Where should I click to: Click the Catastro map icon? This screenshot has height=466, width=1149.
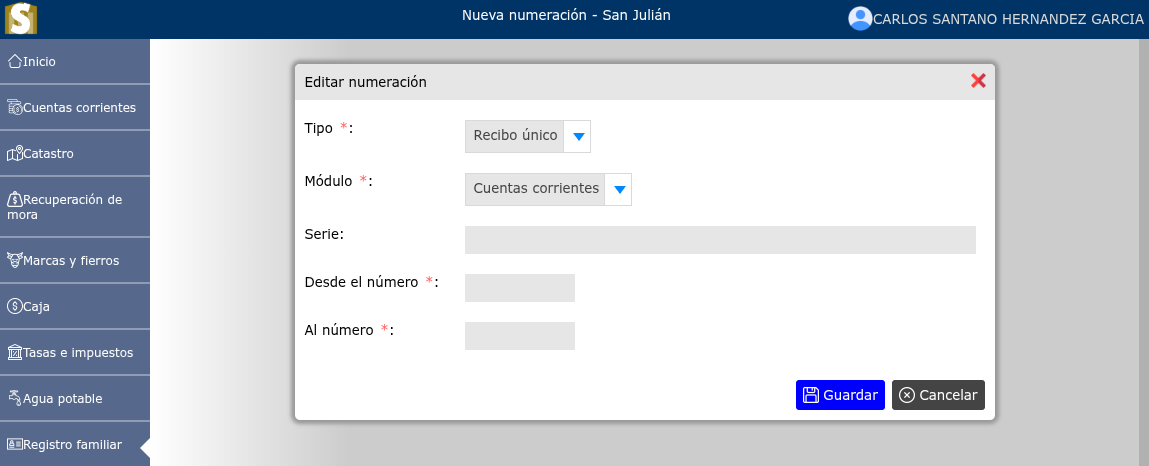[x=14, y=153]
